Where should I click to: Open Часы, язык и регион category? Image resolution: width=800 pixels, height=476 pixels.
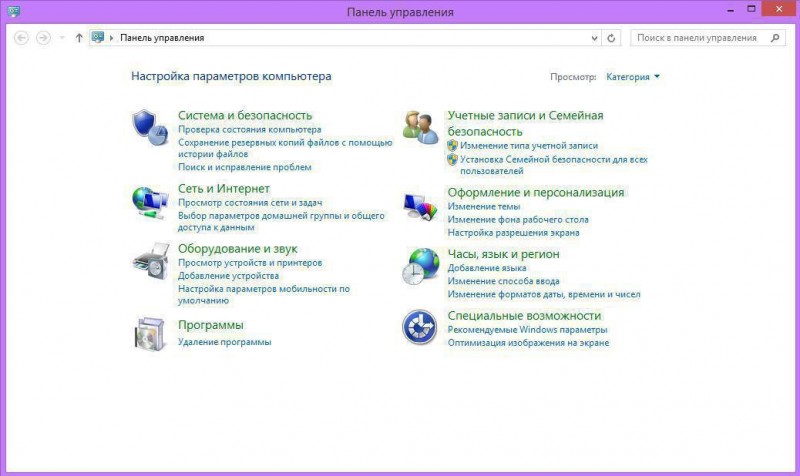(x=504, y=254)
